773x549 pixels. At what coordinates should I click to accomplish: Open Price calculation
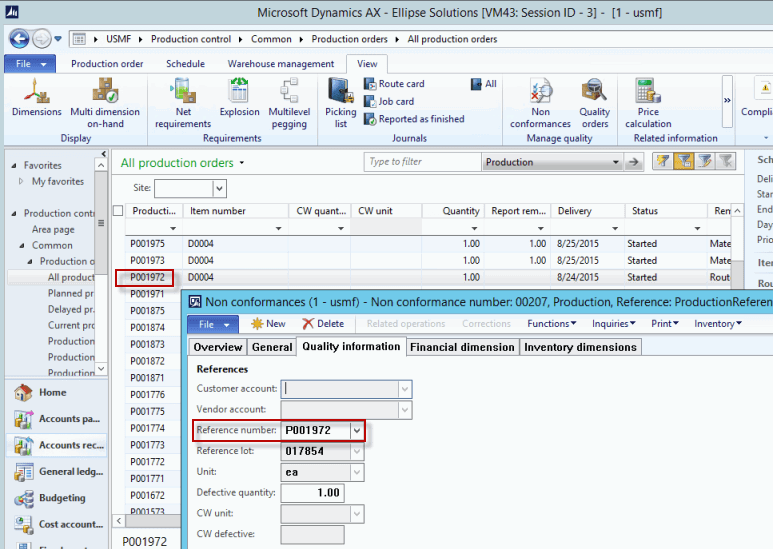click(648, 103)
